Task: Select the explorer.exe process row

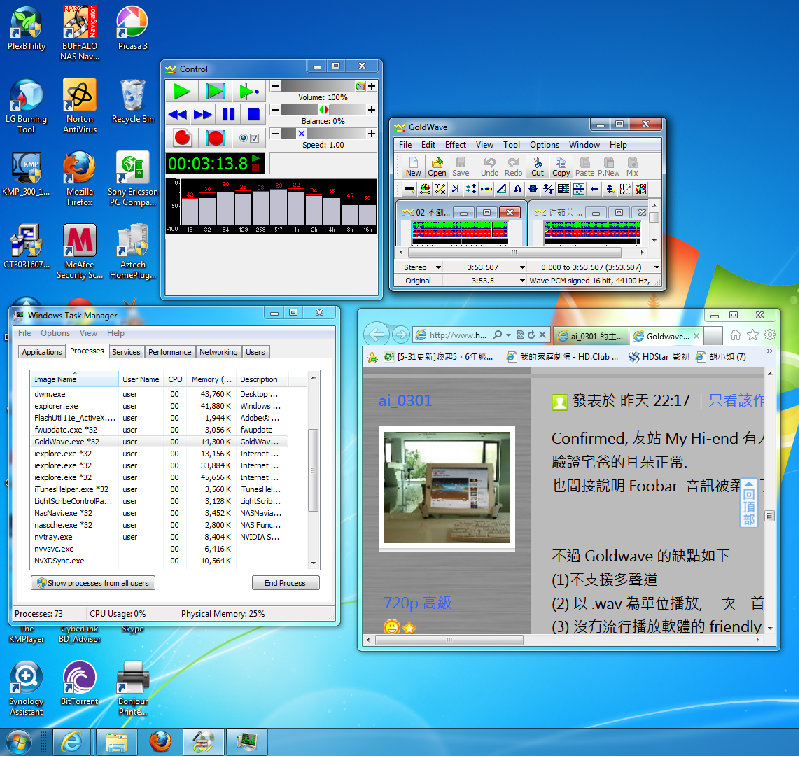Action: 159,406
